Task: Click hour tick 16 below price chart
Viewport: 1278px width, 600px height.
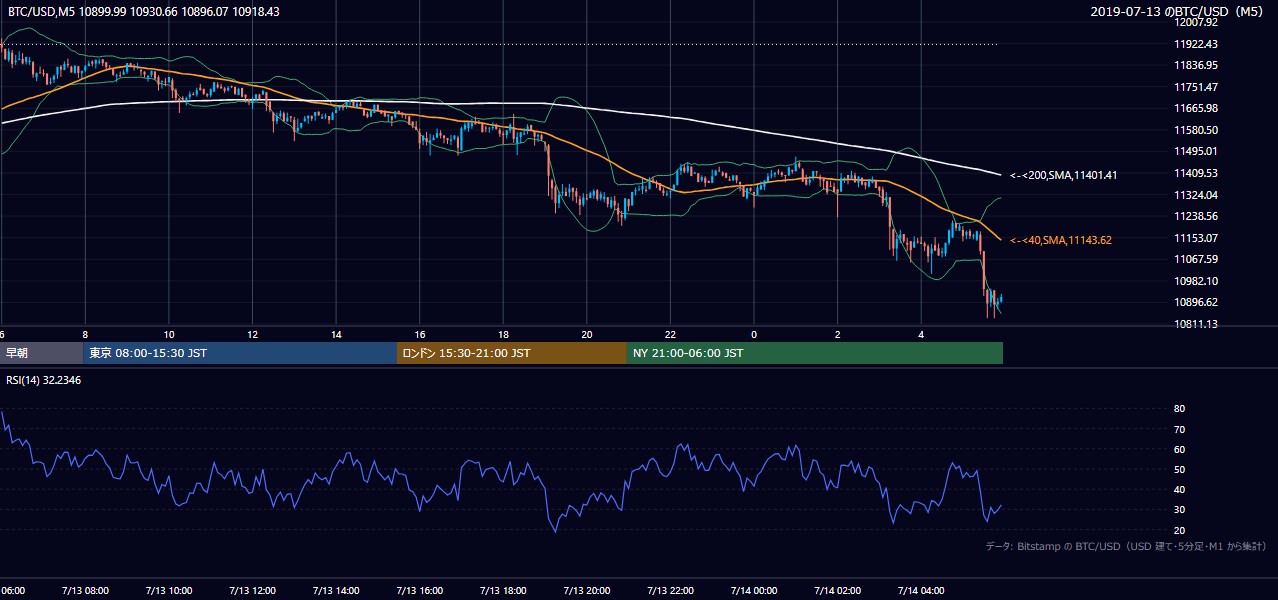Action: click(419, 334)
